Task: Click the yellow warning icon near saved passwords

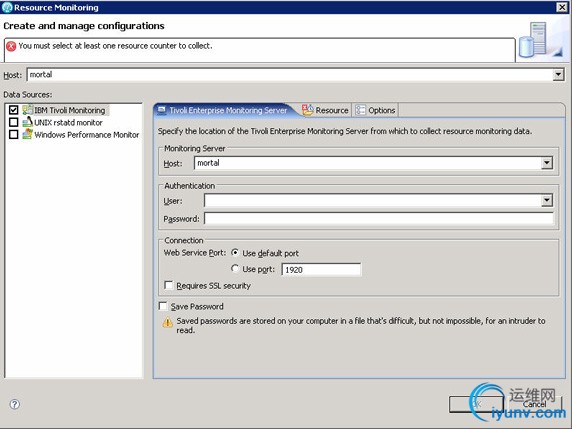Action: 167,322
